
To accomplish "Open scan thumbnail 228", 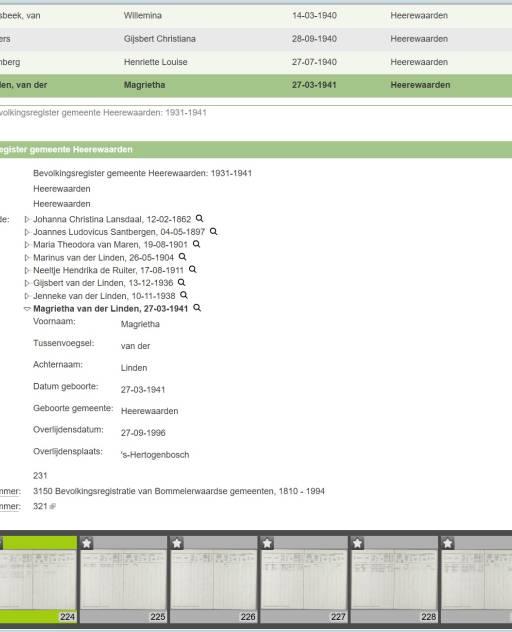I will point(394,579).
